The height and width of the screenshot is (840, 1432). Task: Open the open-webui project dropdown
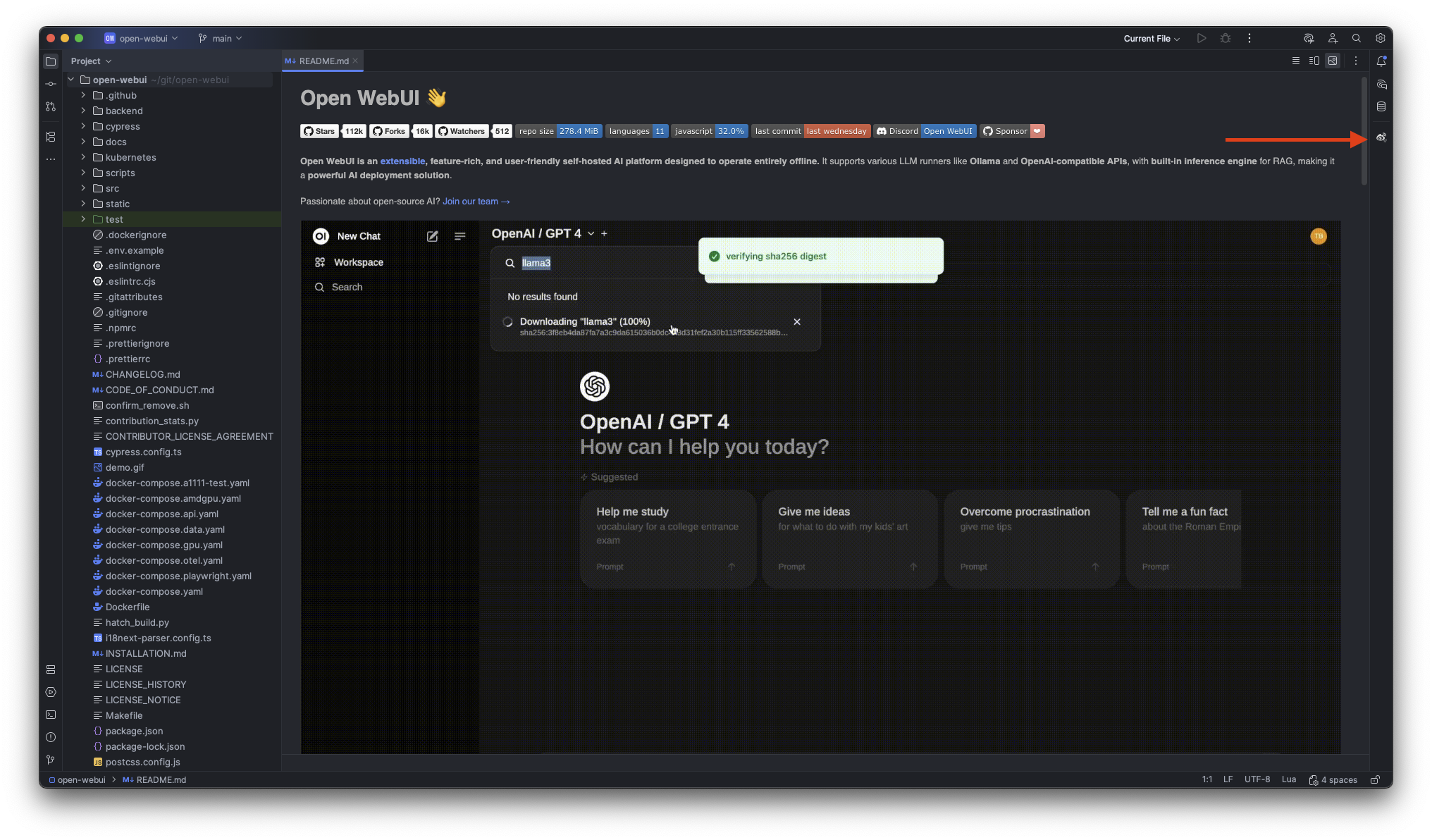(142, 38)
